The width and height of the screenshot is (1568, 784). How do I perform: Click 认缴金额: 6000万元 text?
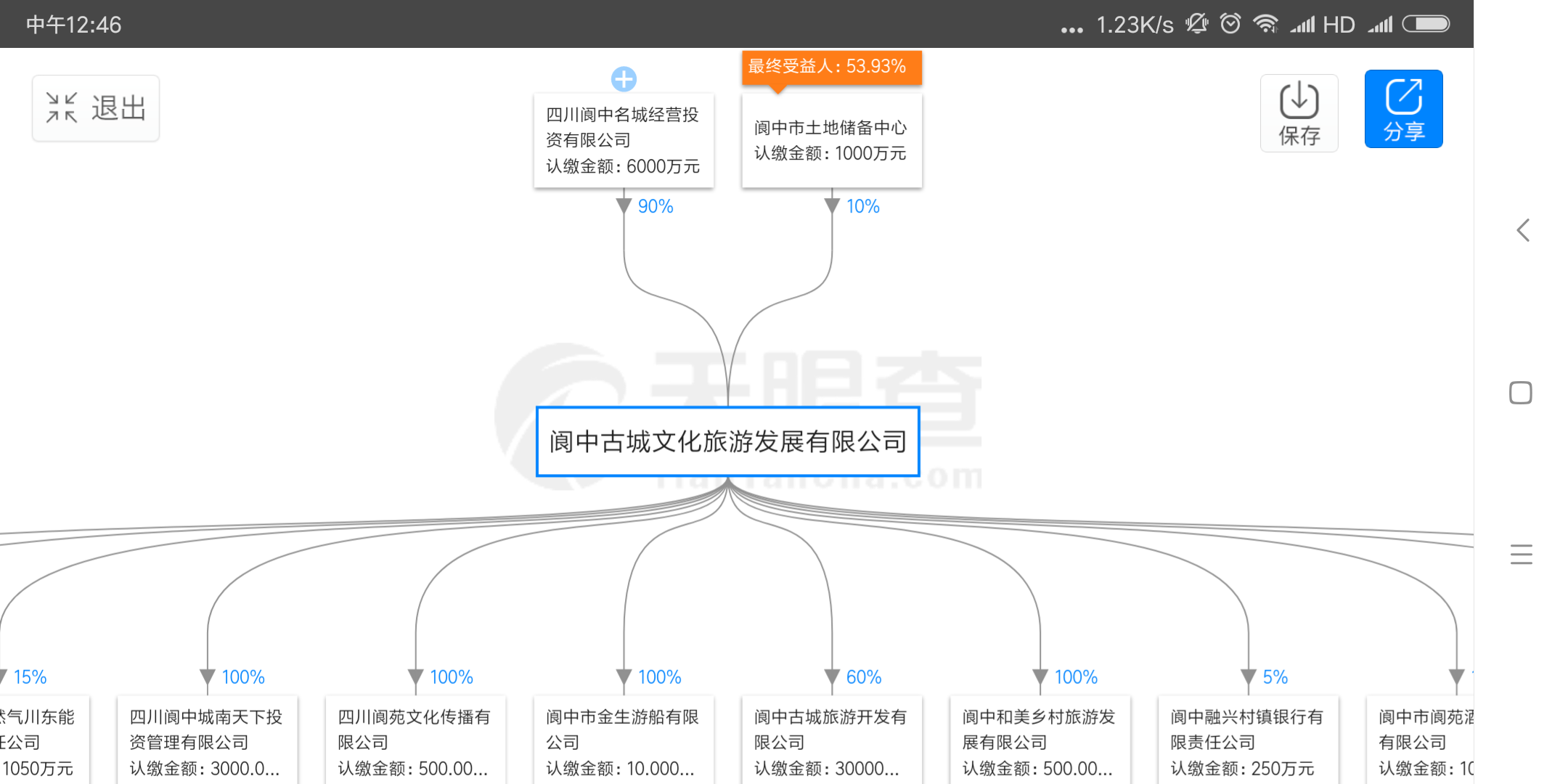click(x=623, y=166)
